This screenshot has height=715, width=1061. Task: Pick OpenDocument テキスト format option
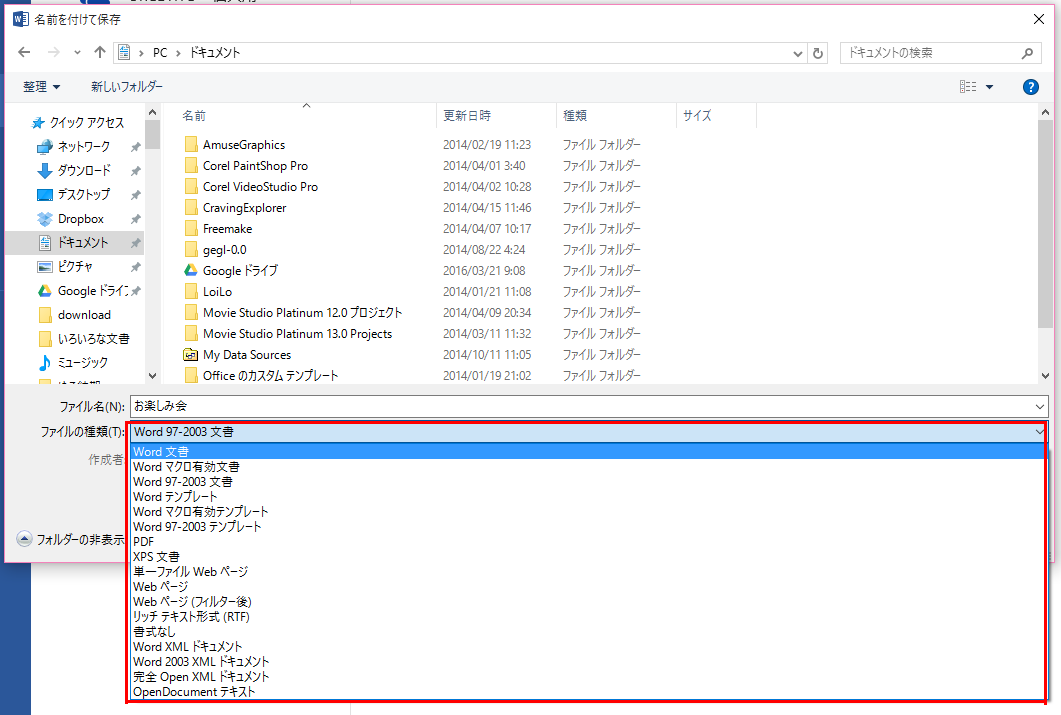click(194, 692)
